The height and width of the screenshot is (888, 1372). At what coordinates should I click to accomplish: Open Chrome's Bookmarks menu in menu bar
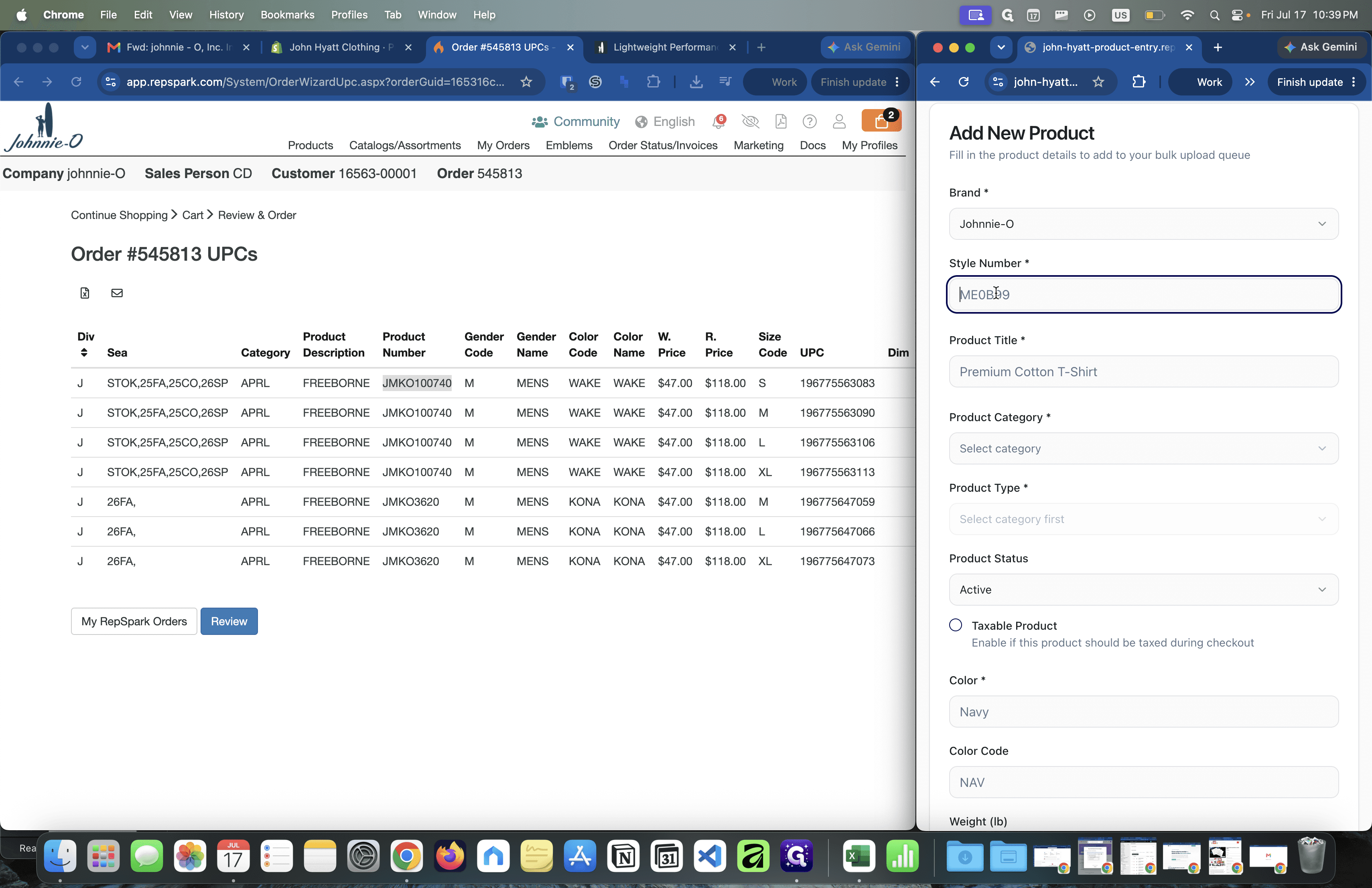(x=287, y=15)
